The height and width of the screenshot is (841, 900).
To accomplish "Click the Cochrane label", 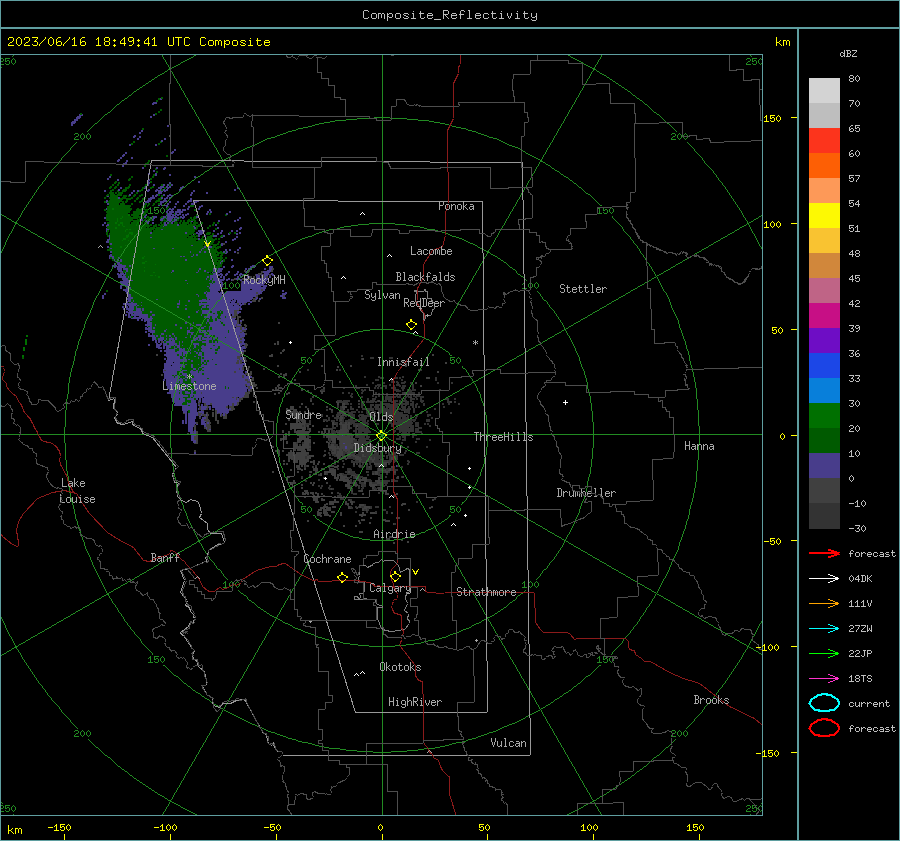I will (x=327, y=559).
